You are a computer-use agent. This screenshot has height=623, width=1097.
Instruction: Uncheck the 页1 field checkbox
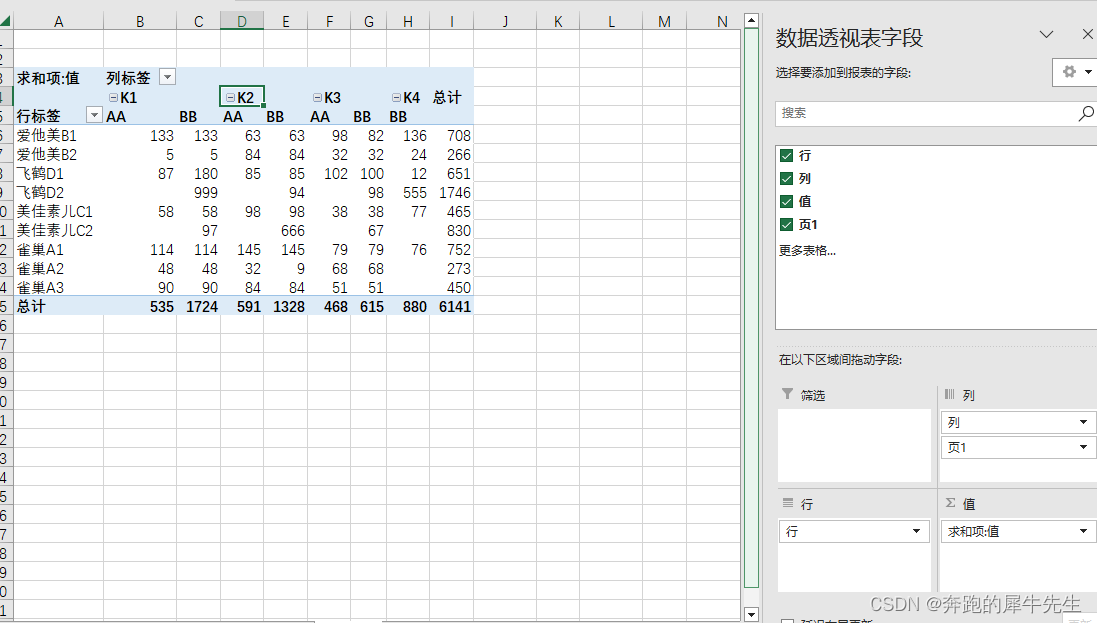pyautogui.click(x=786, y=225)
